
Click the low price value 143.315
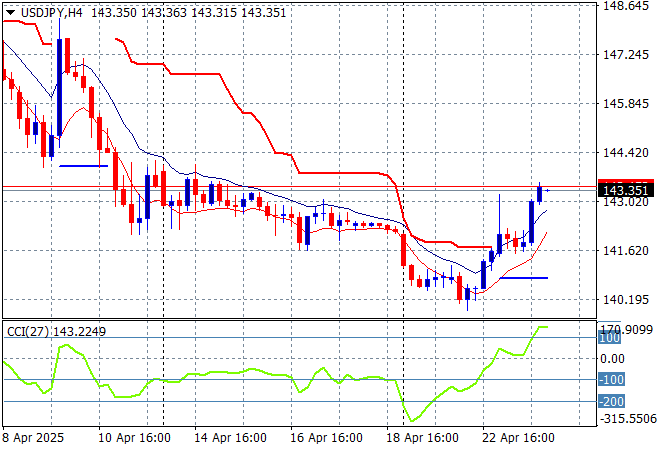(214, 13)
